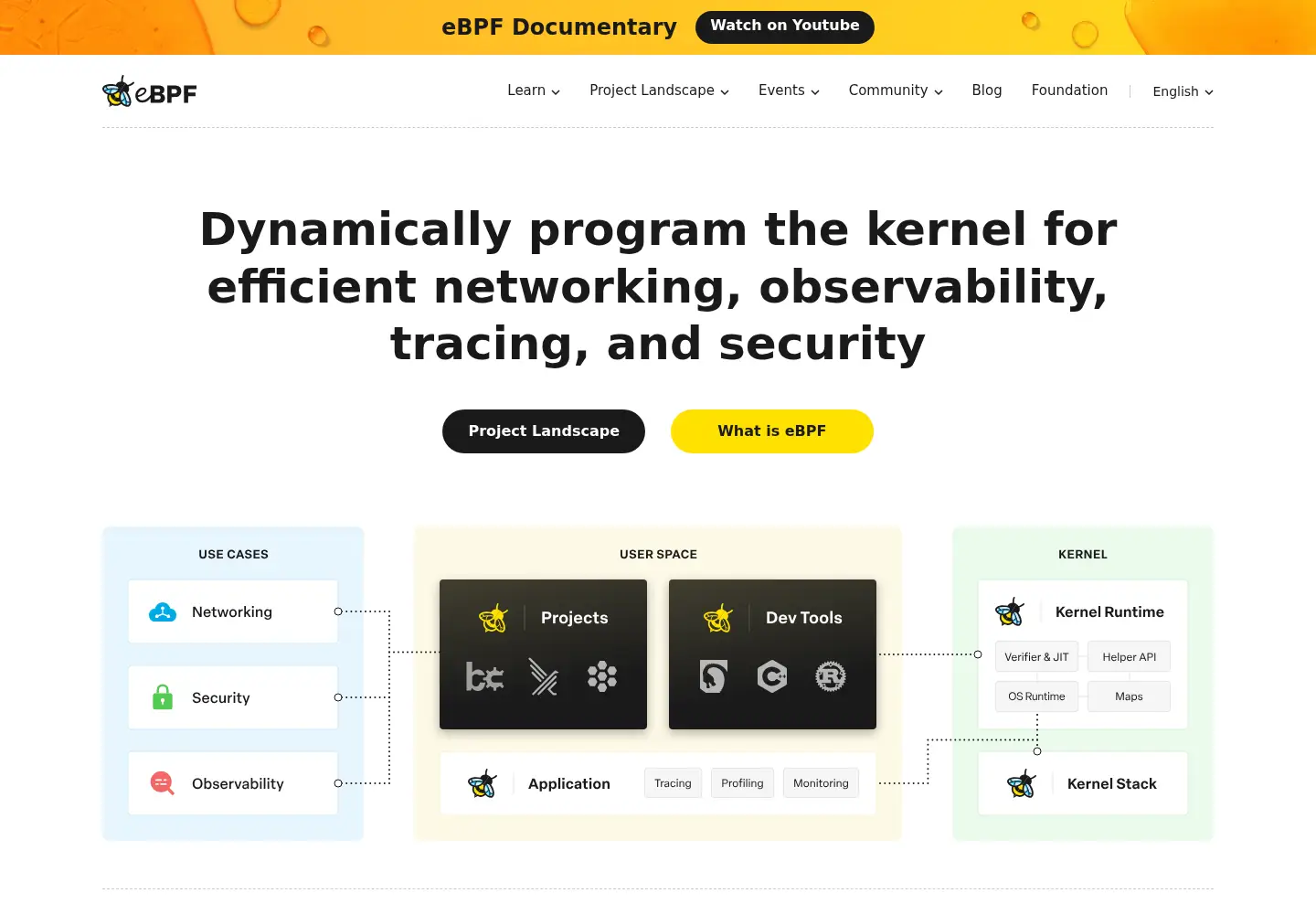Click the Kernel Runtime label

1109,612
